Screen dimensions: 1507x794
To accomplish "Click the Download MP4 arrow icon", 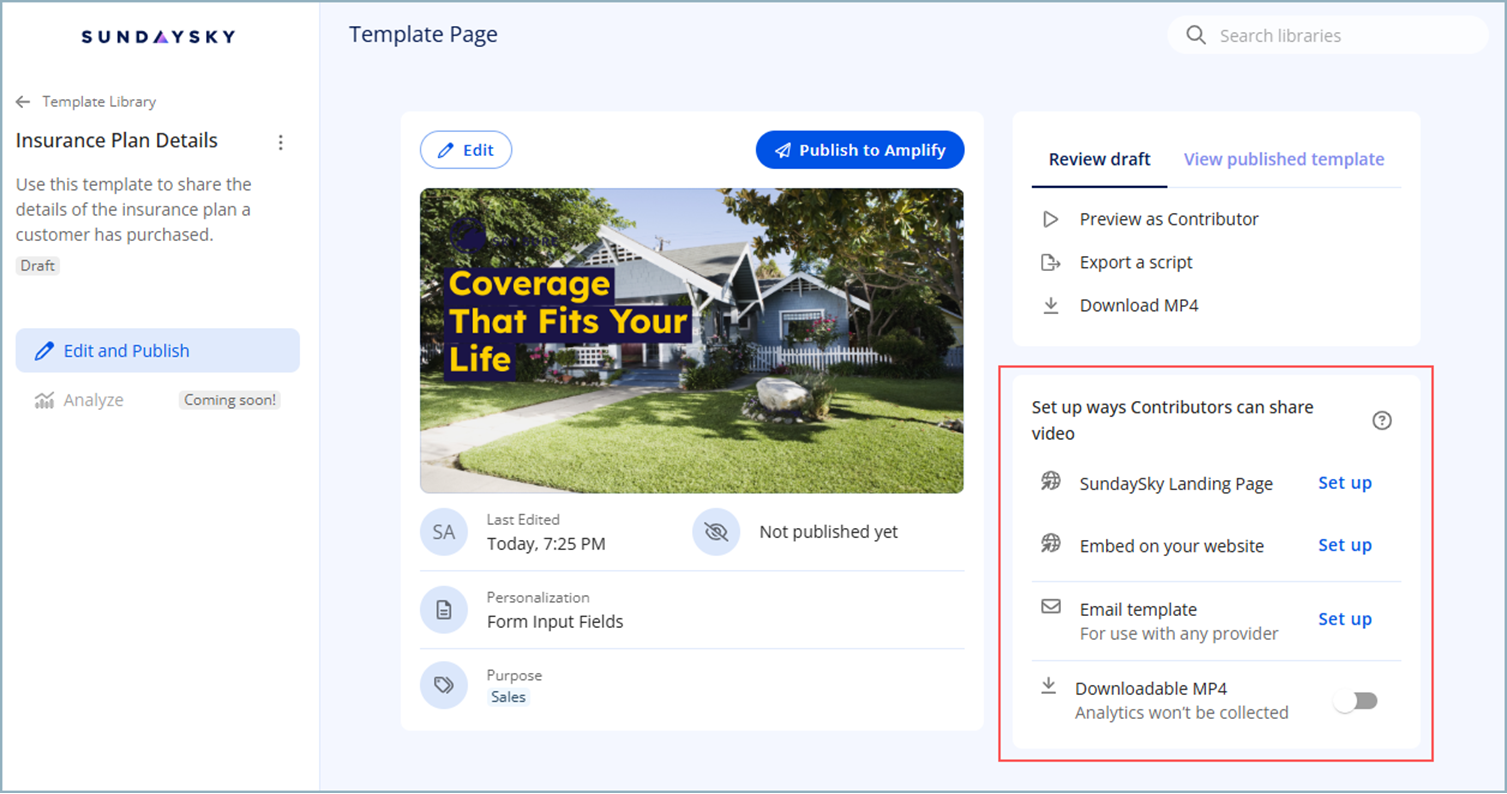I will pyautogui.click(x=1050, y=306).
